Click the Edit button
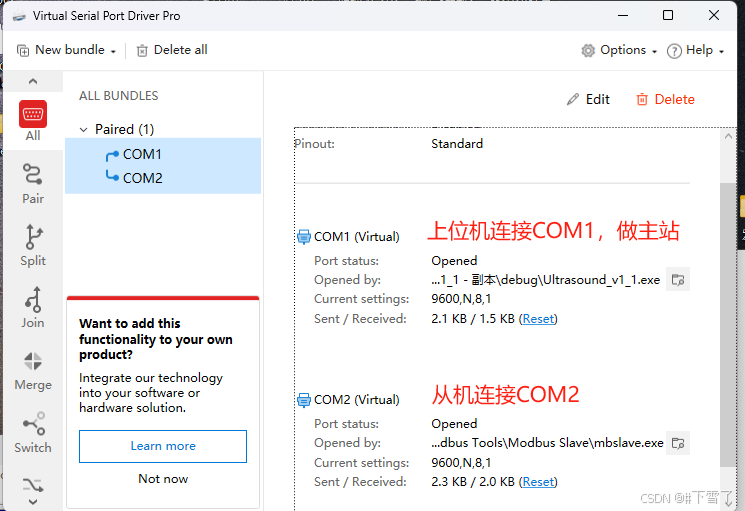 [588, 99]
